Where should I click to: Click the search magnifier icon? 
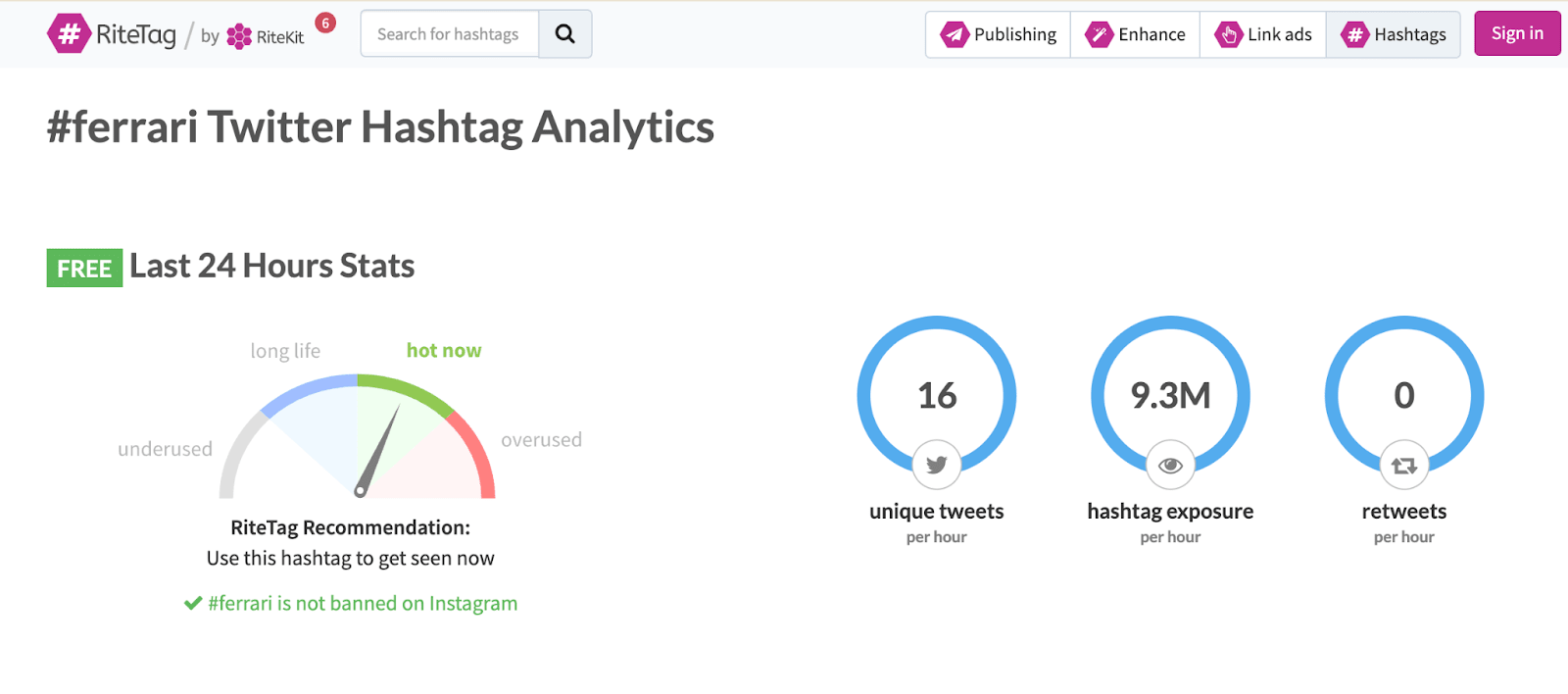click(x=564, y=32)
